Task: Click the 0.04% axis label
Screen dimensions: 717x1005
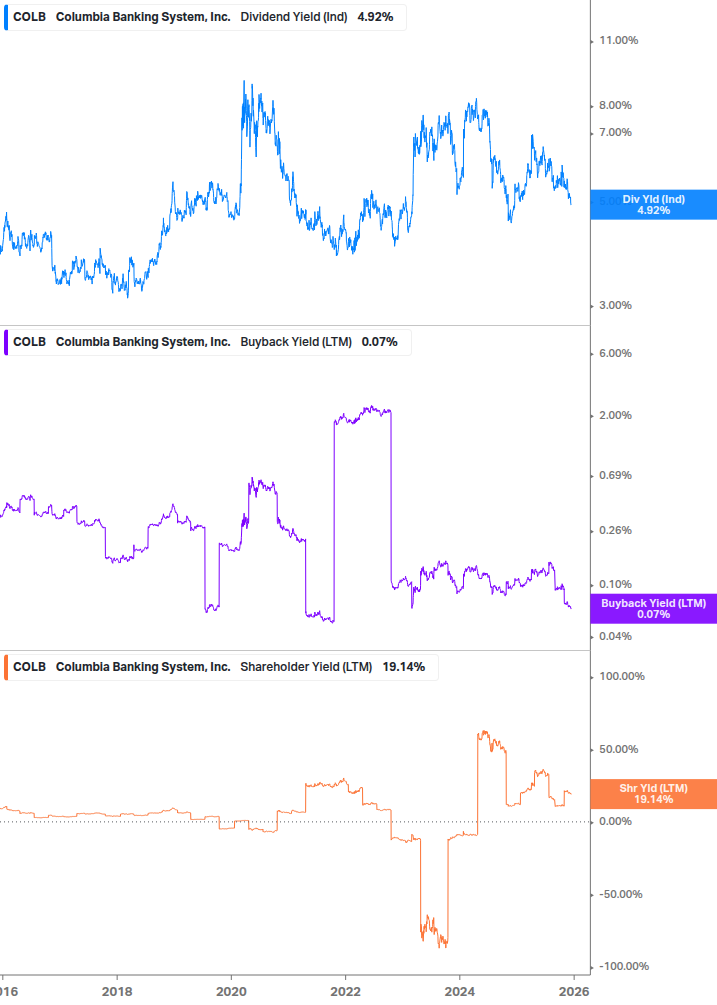Action: [x=615, y=636]
